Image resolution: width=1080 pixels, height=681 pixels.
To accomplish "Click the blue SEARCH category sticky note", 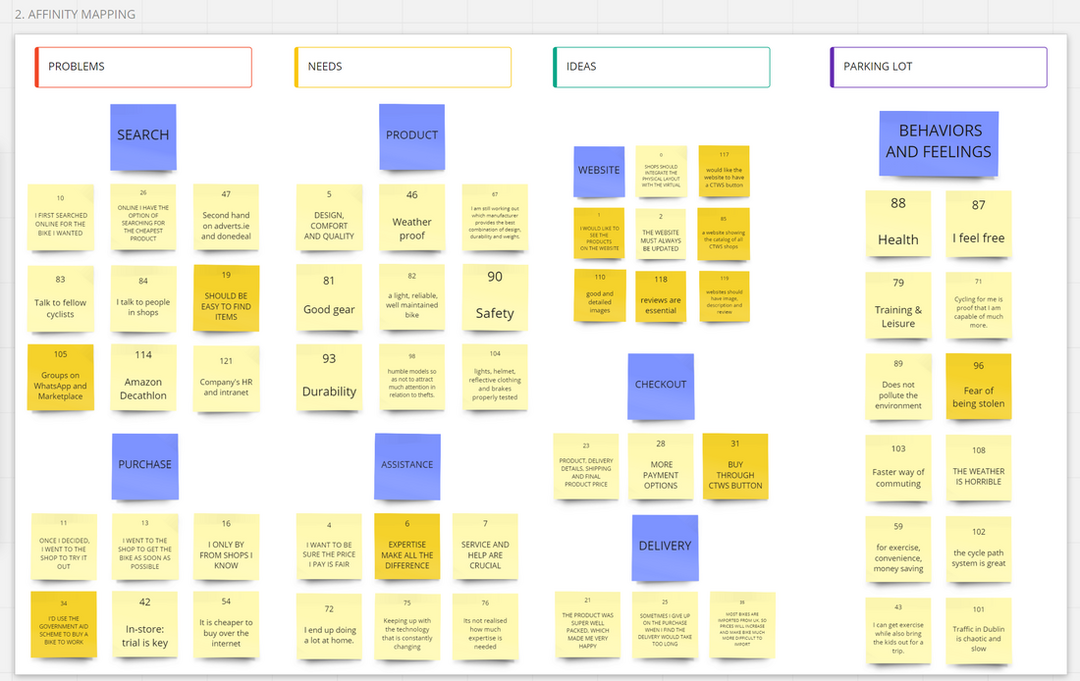I will click(x=143, y=136).
